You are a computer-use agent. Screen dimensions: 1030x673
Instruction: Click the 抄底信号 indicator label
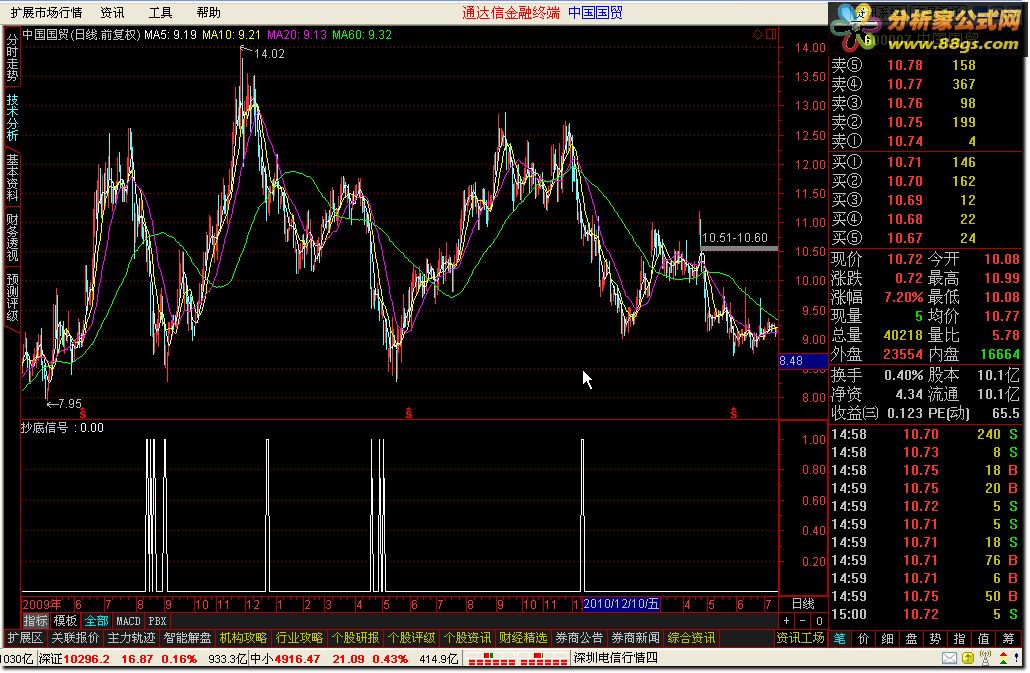pyautogui.click(x=44, y=427)
